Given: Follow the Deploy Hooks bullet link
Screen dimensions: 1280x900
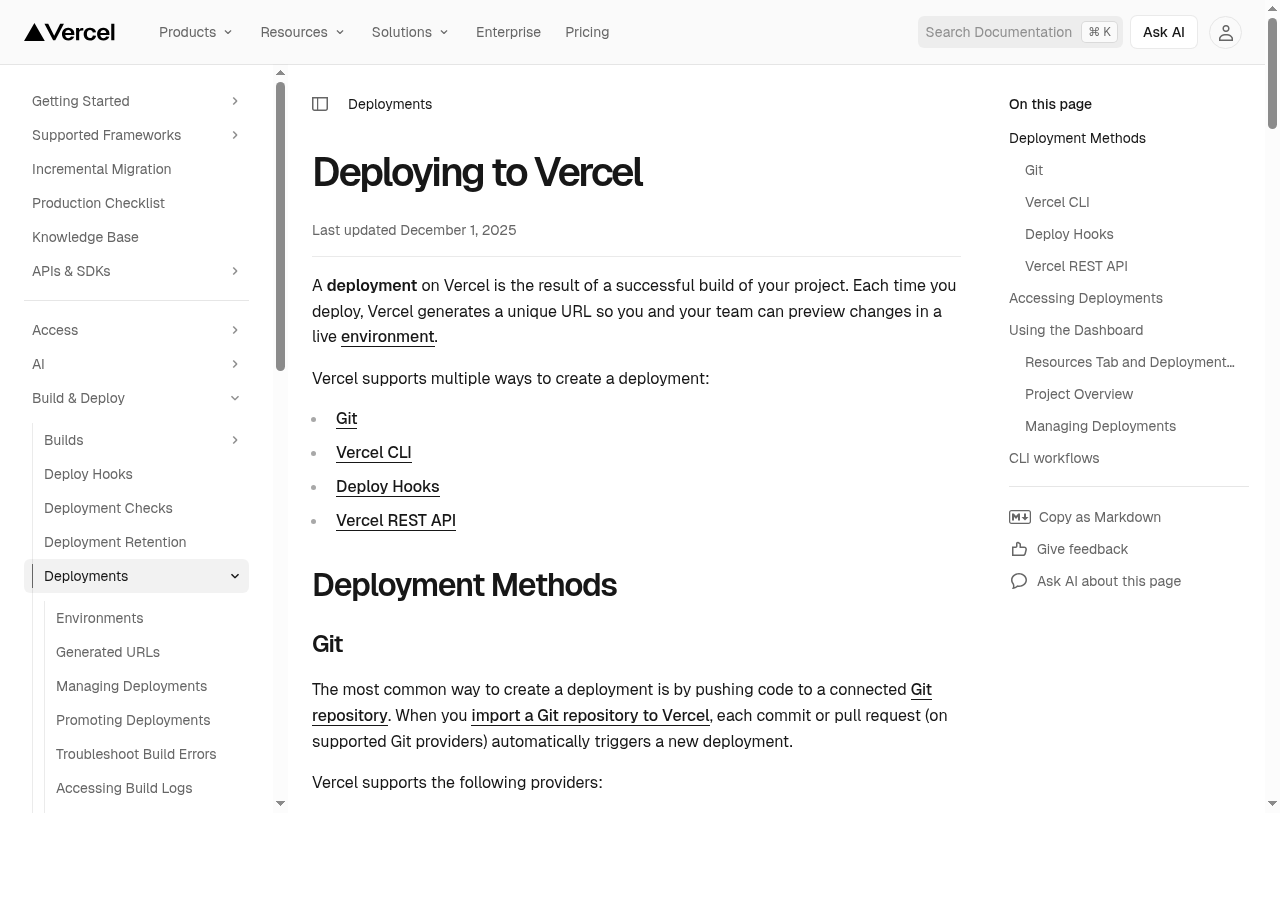Looking at the screenshot, I should pos(387,487).
